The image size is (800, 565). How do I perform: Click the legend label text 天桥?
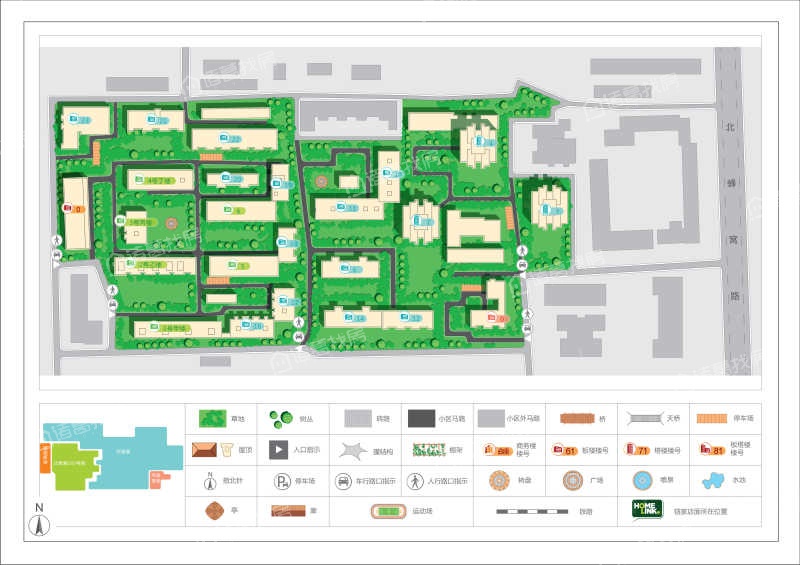pyautogui.click(x=673, y=419)
